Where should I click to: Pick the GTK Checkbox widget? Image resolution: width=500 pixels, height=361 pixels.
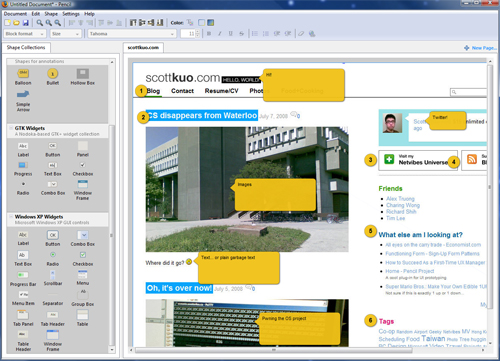[x=83, y=168]
